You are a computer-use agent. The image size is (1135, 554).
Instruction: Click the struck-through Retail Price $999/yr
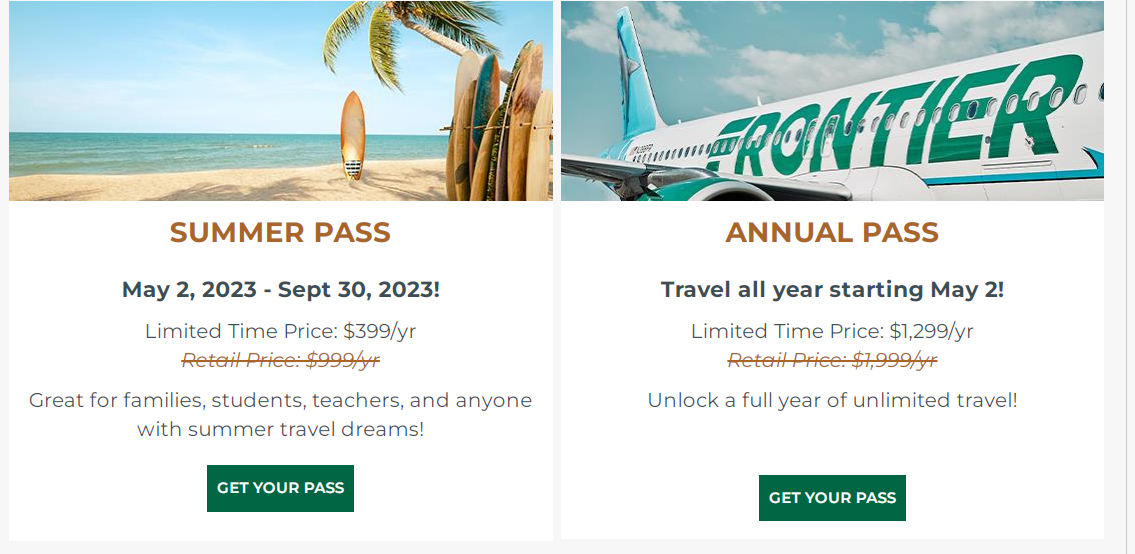point(281,360)
